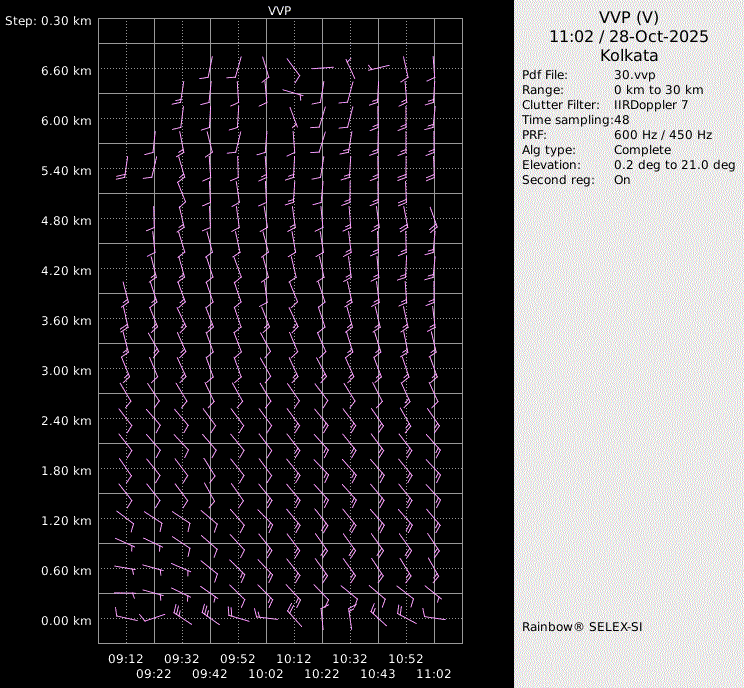Click the Step: 0.30 km label
This screenshot has width=744, height=688.
(48, 21)
